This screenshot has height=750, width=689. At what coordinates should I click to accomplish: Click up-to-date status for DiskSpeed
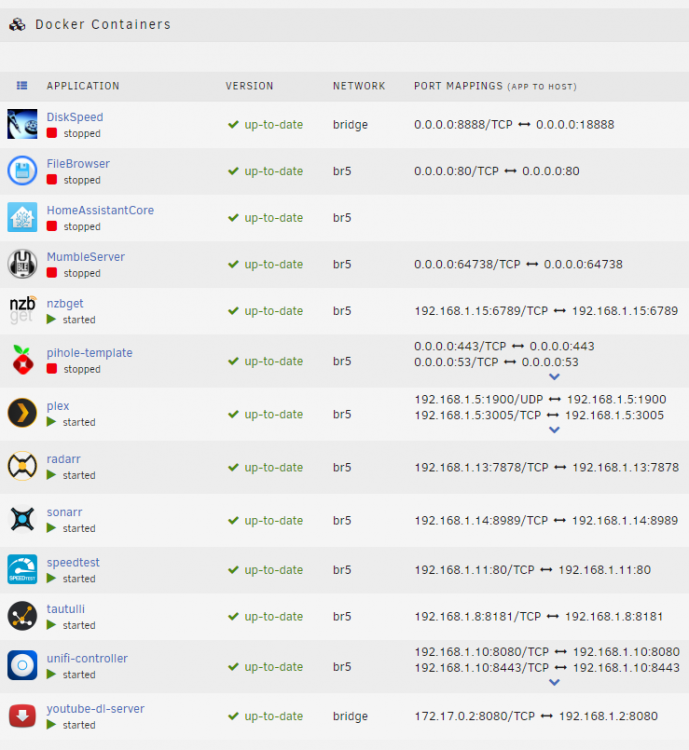pos(266,125)
